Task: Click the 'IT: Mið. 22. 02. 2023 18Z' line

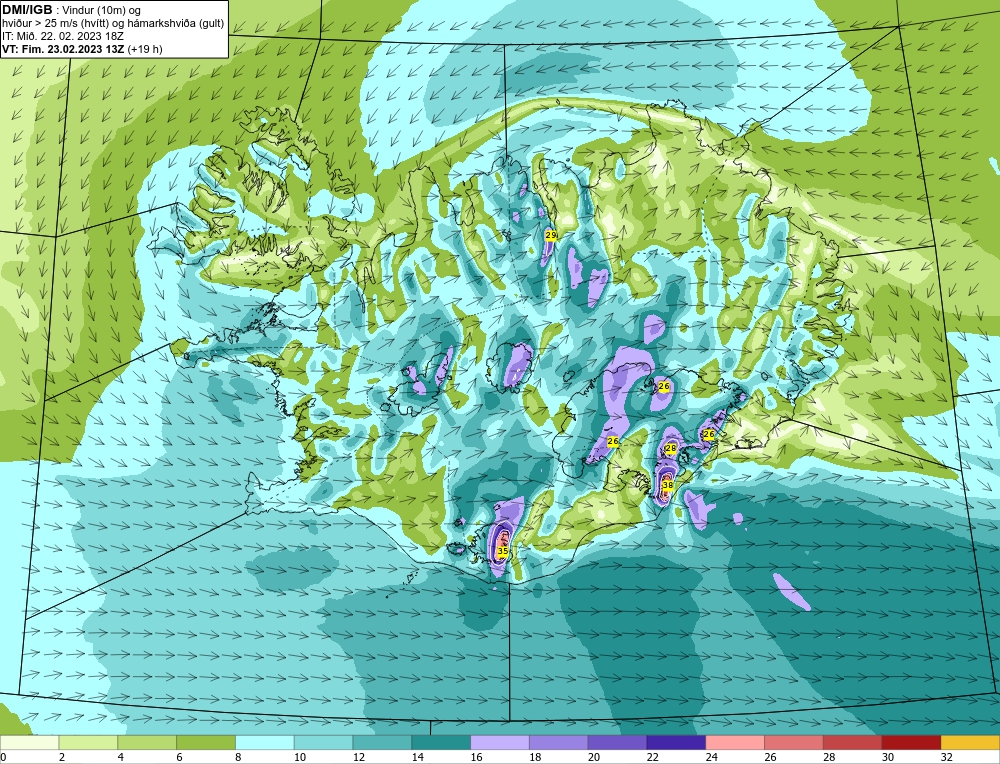Action: coord(63,36)
